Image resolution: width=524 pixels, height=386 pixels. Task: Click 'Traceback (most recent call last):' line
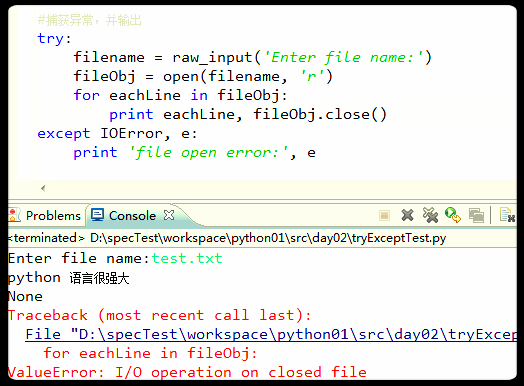159,315
